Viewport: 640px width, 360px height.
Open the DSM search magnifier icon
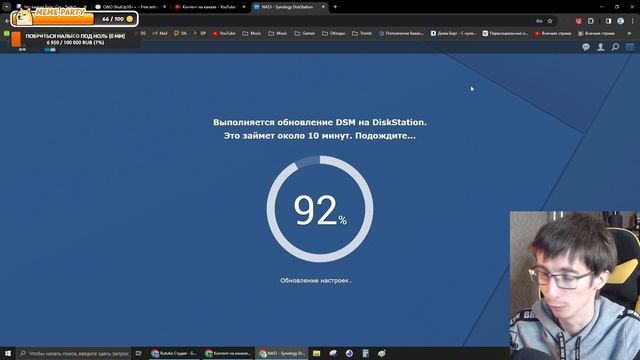(615, 47)
